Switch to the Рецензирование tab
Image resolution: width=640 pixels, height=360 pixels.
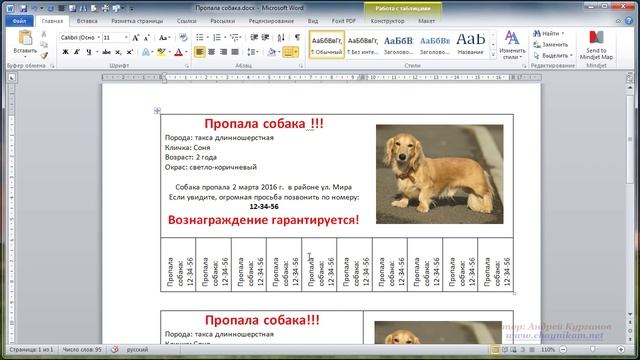pyautogui.click(x=271, y=21)
